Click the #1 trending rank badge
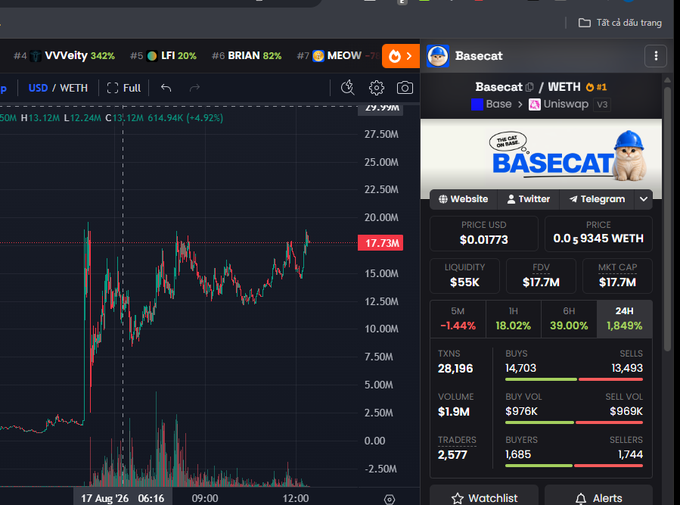680x505 pixels. point(596,87)
